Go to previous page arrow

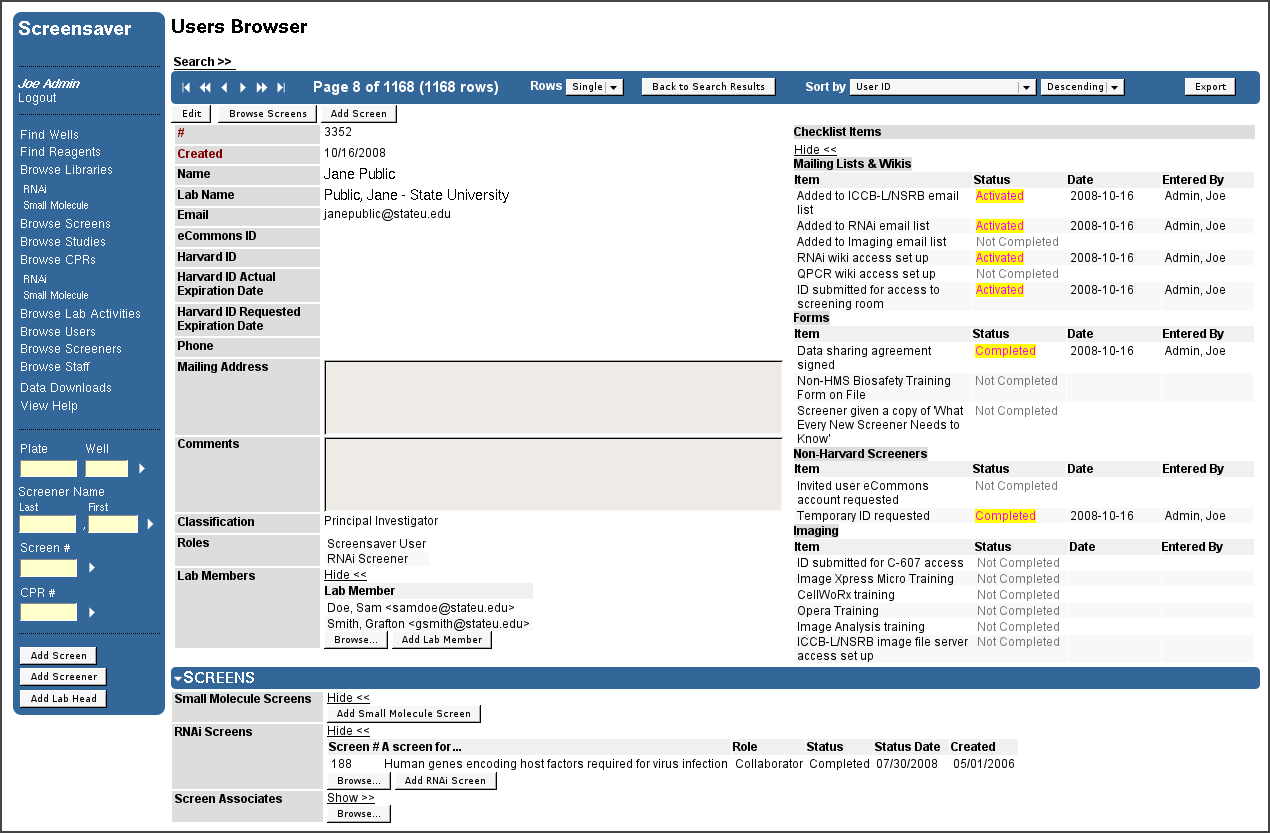(x=224, y=88)
